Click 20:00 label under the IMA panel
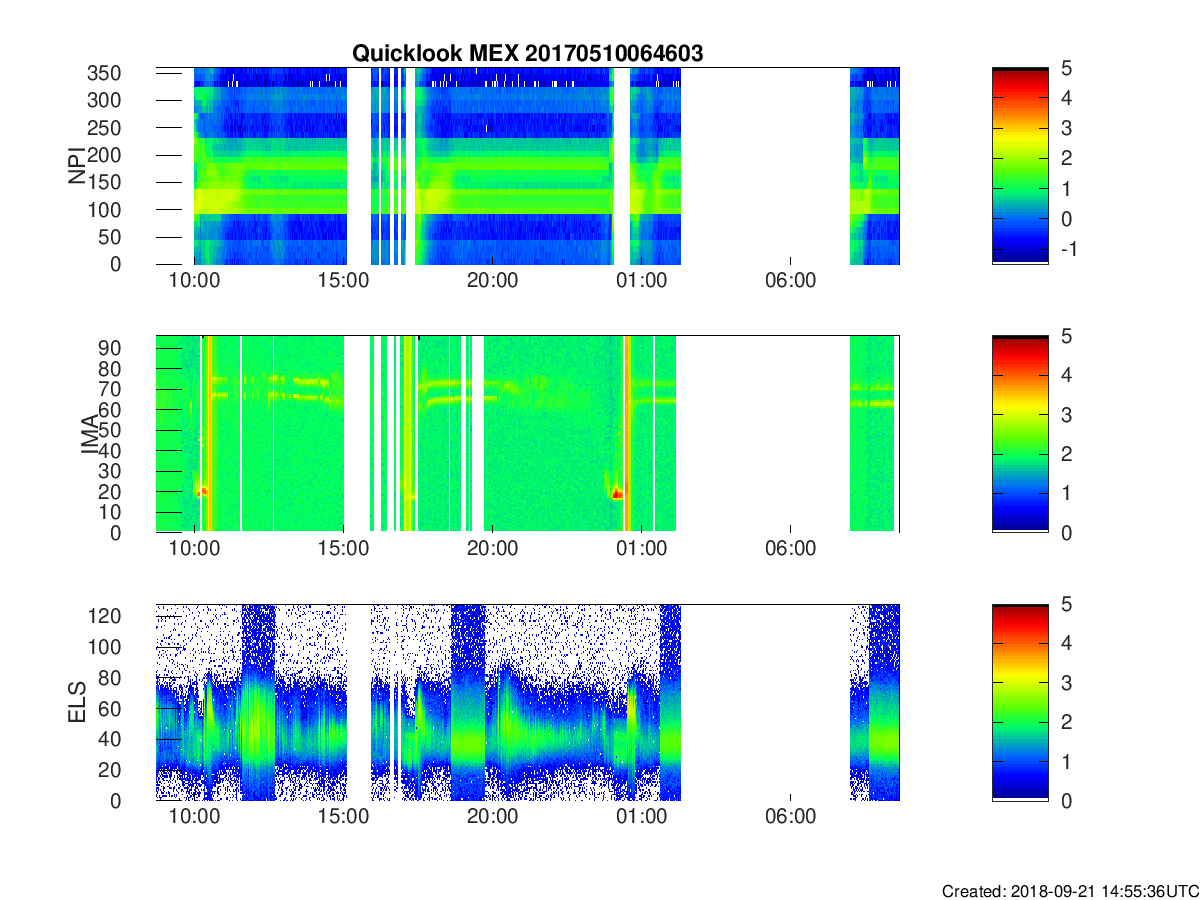This screenshot has width=1200, height=900. tap(492, 548)
